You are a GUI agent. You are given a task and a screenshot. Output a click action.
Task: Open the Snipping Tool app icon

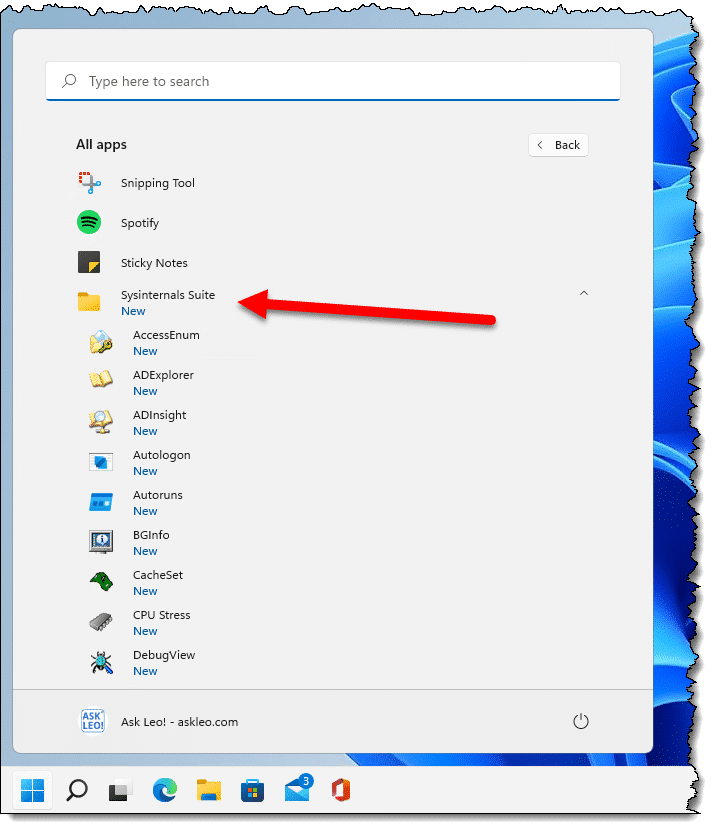click(89, 183)
